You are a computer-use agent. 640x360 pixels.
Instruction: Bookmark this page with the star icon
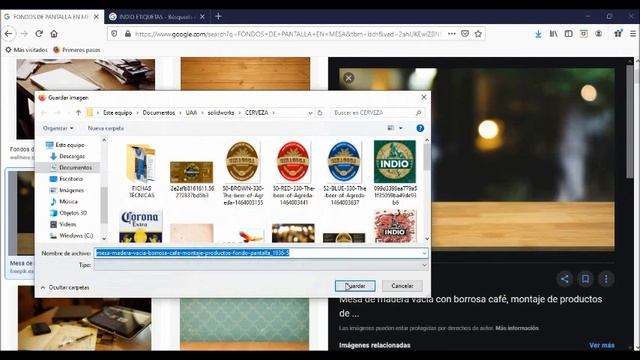coord(478,34)
